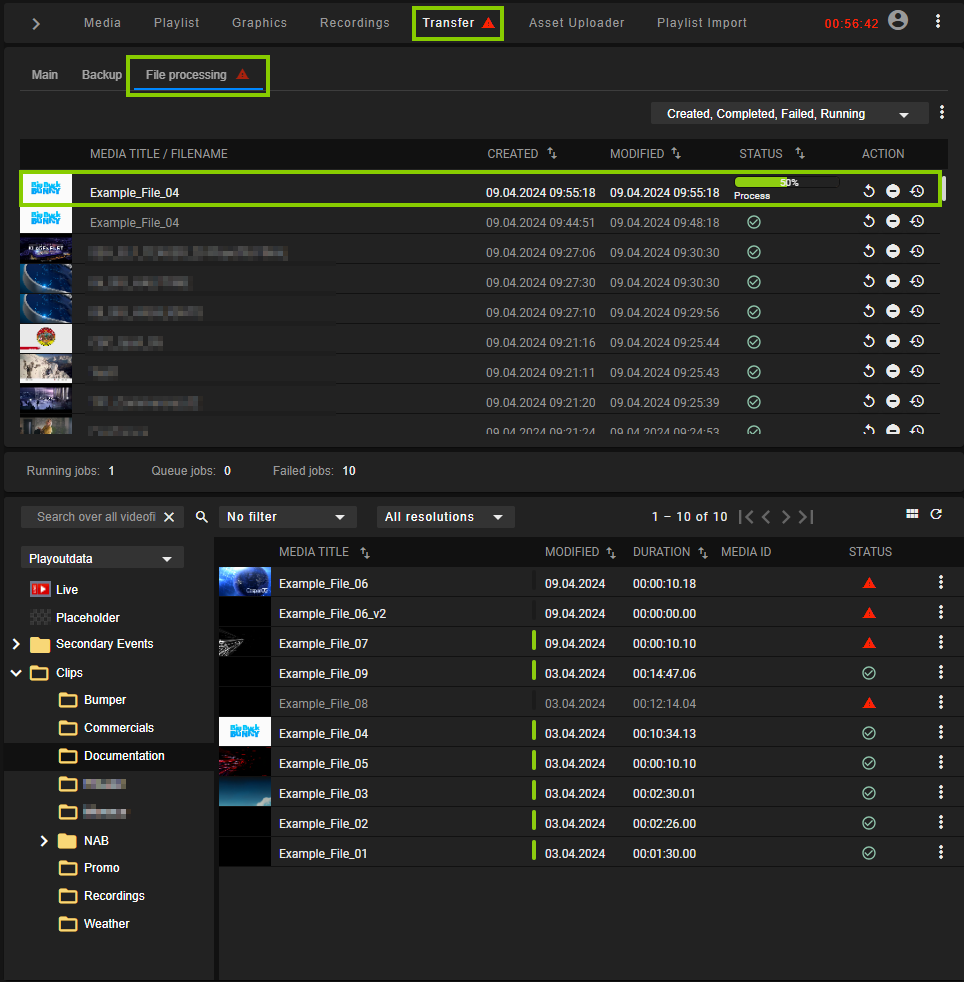
Task: Refresh the media library list
Action: [936, 514]
